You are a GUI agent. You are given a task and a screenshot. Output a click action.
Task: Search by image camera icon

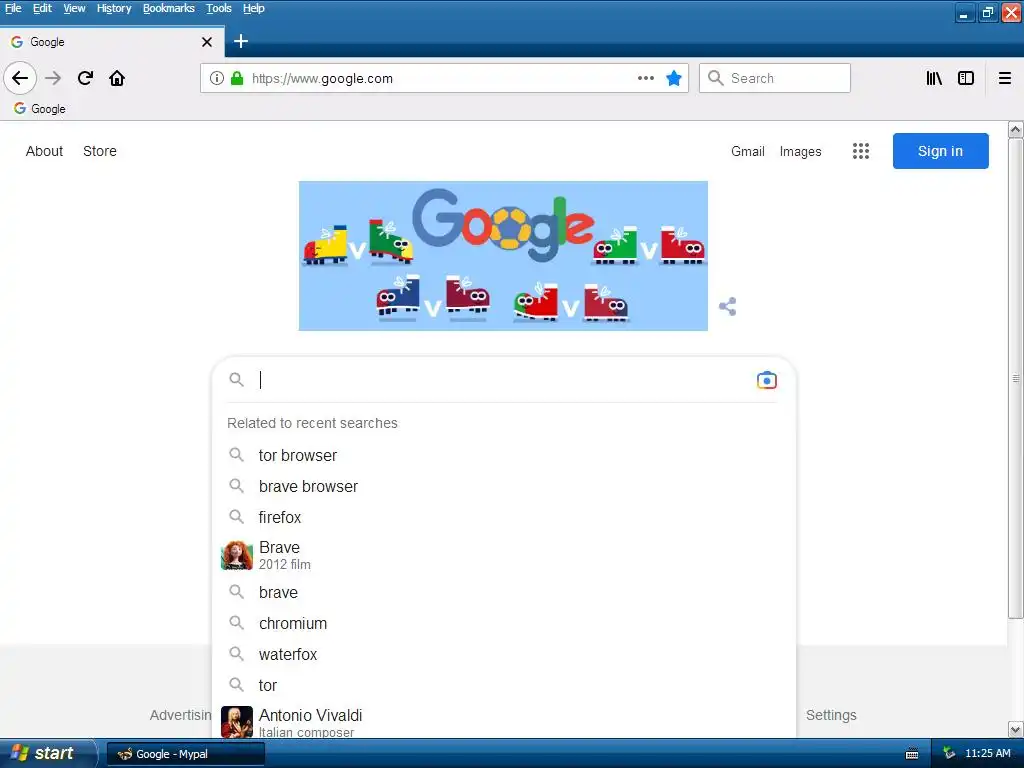tap(767, 380)
